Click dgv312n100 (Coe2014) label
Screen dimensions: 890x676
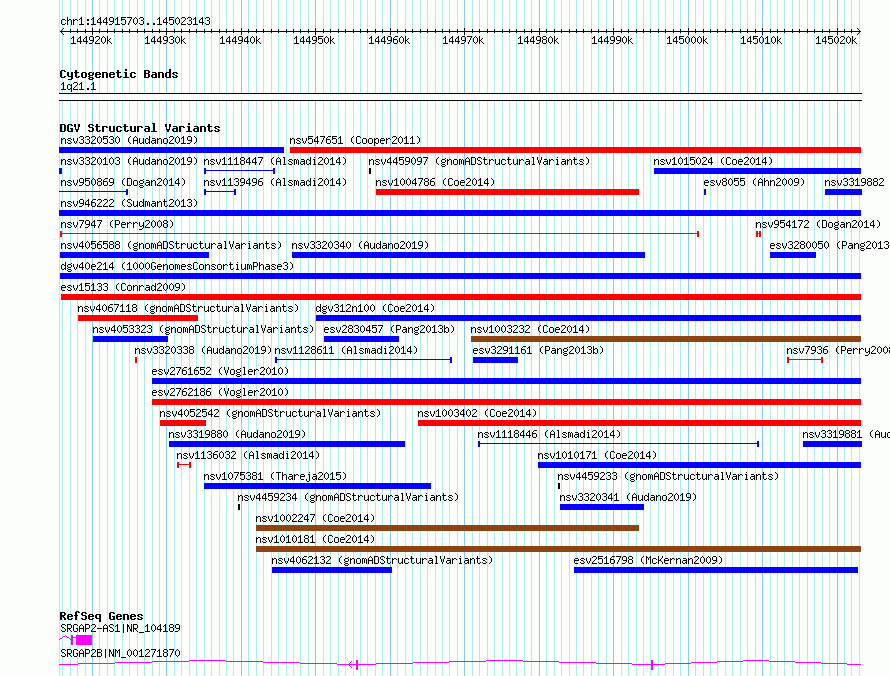[375, 308]
